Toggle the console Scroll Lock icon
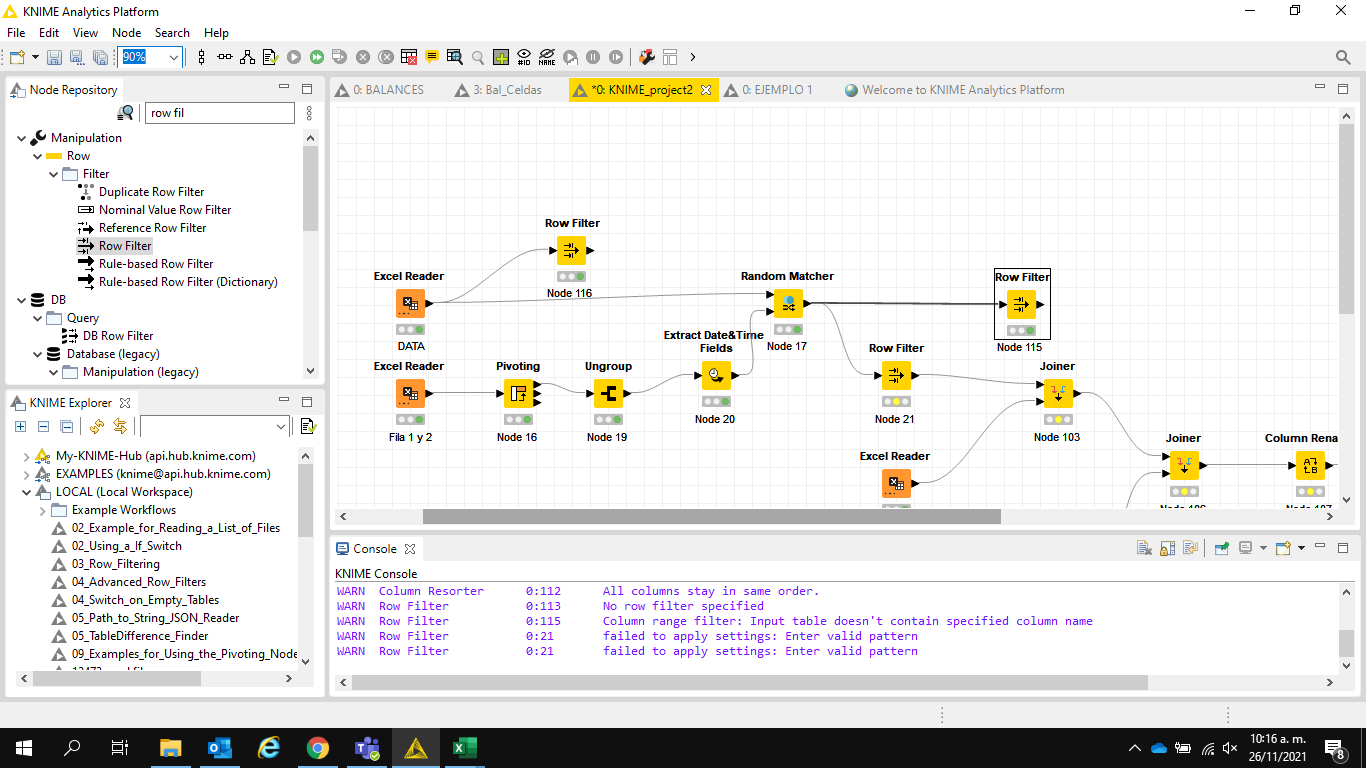1366x768 pixels. (1168, 548)
